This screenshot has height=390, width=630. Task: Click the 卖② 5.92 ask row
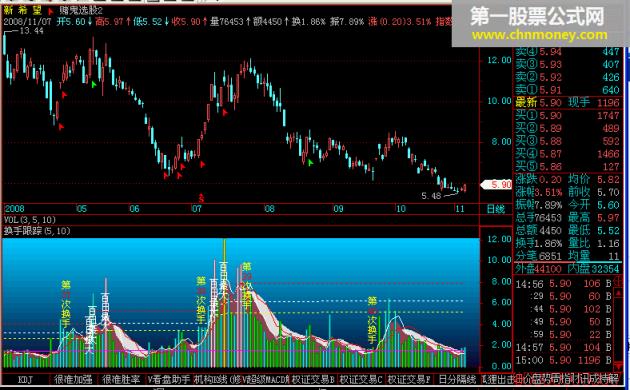pyautogui.click(x=567, y=77)
